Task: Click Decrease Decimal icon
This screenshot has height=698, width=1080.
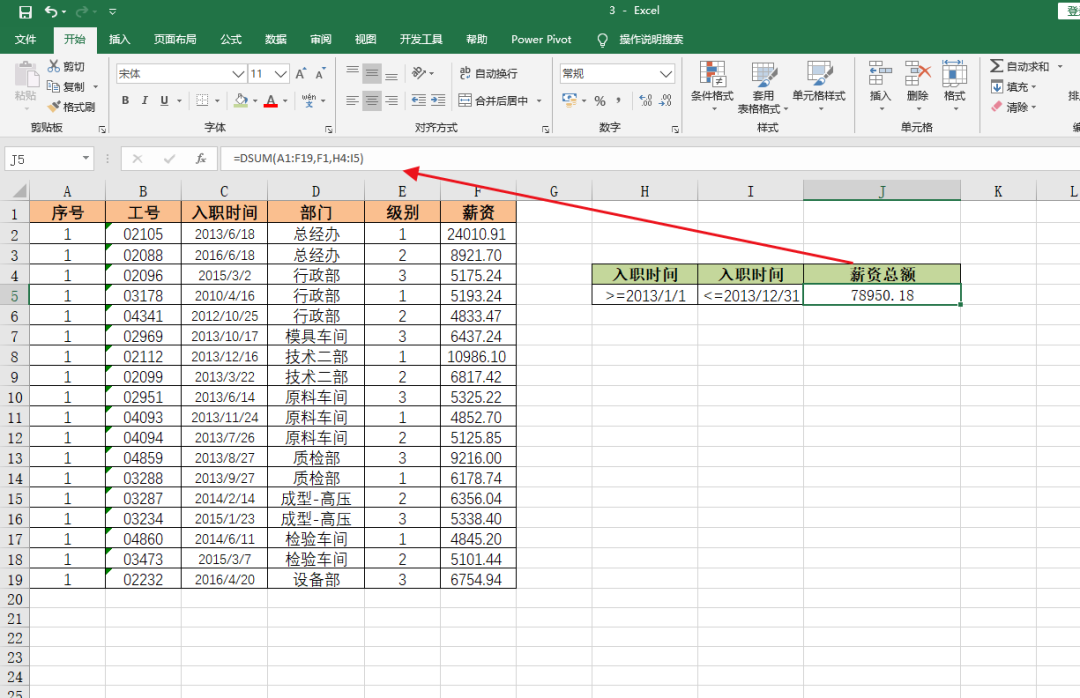Action: click(x=665, y=101)
